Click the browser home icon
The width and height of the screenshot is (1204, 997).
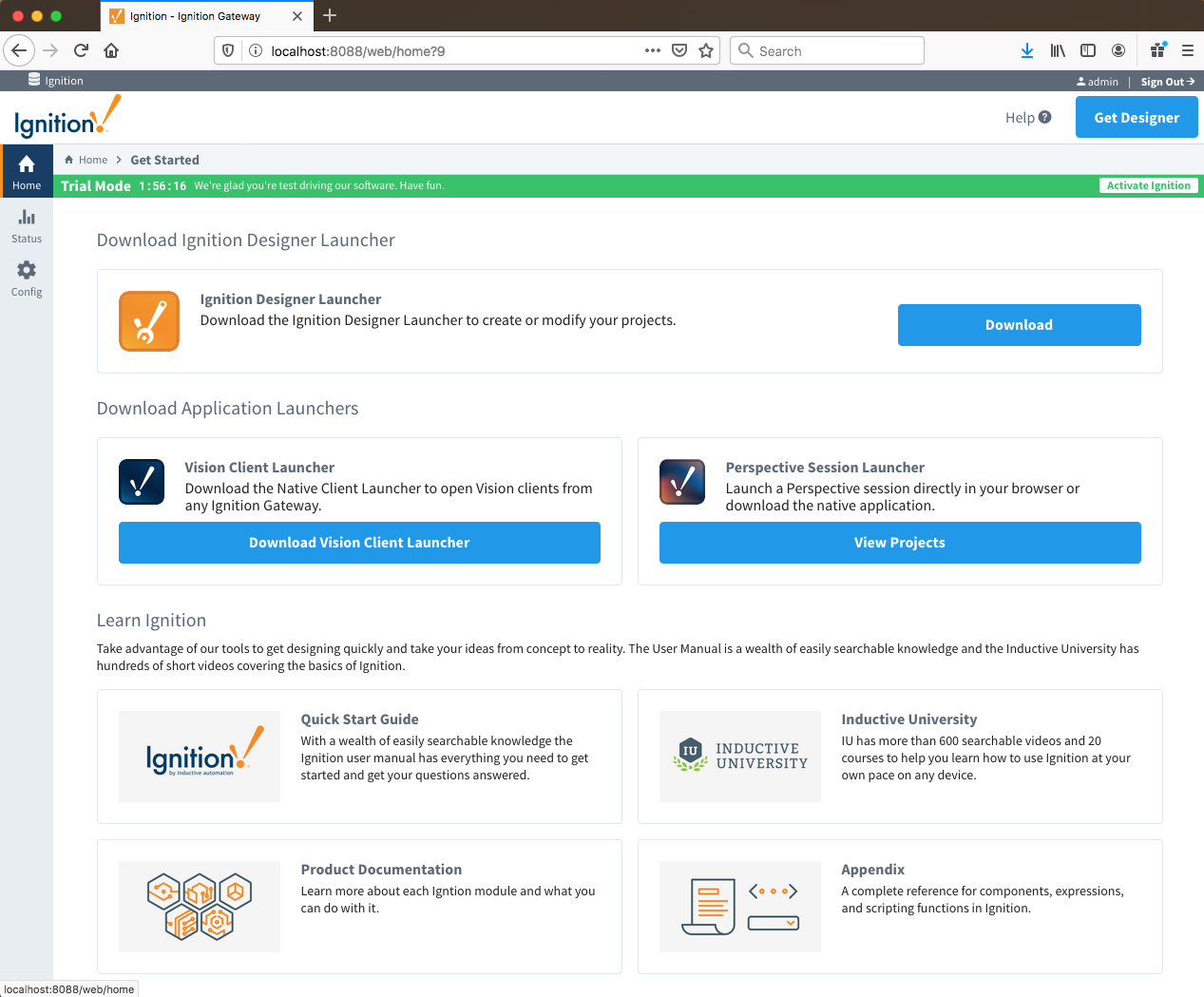111,50
